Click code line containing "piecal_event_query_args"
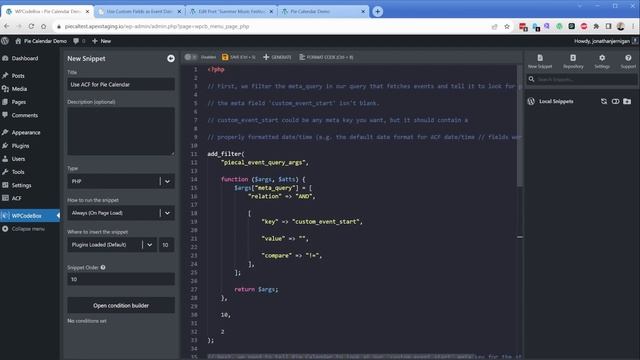The width and height of the screenshot is (640, 360). point(264,162)
